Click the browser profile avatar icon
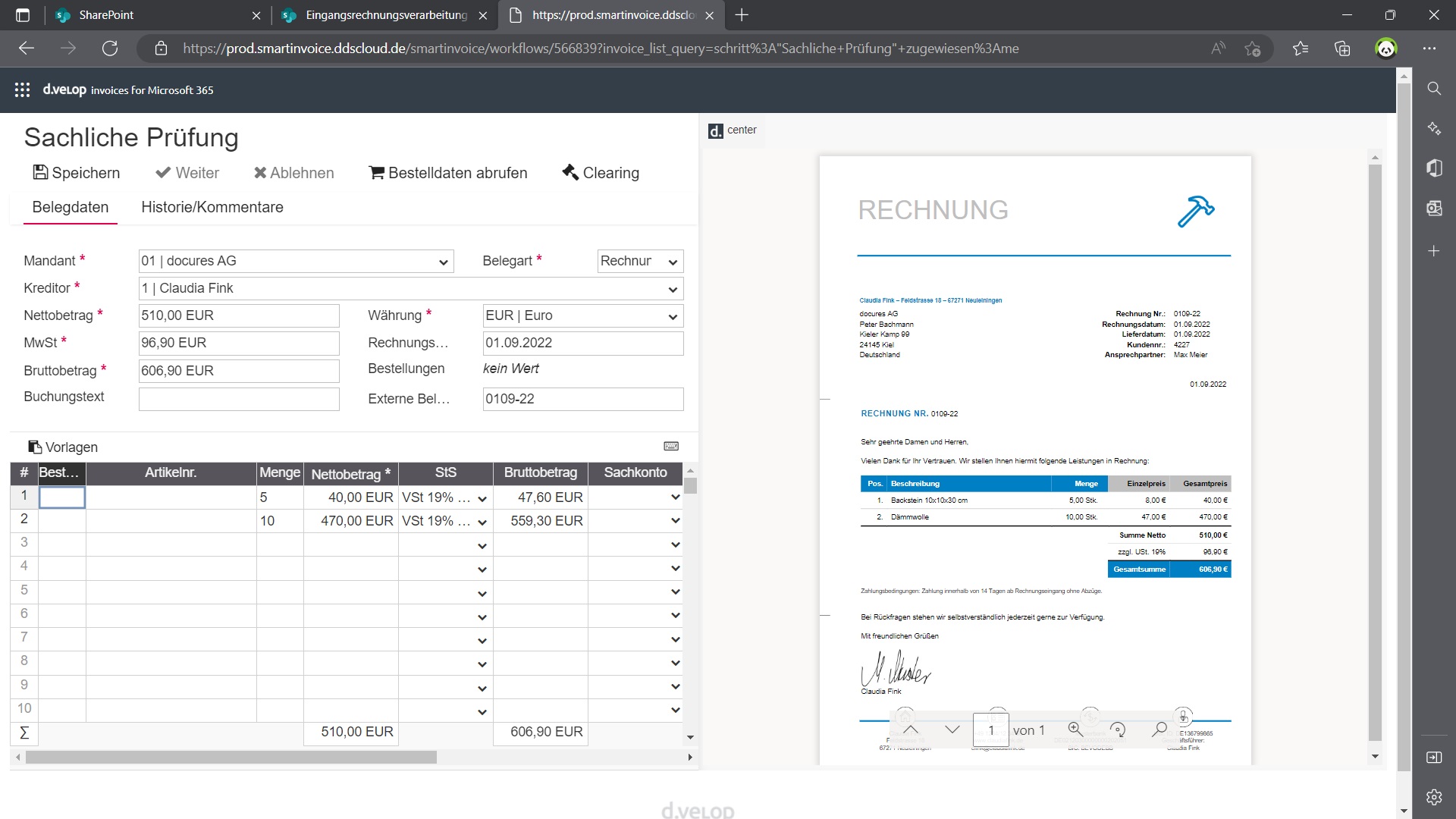1456x819 pixels. click(x=1386, y=48)
